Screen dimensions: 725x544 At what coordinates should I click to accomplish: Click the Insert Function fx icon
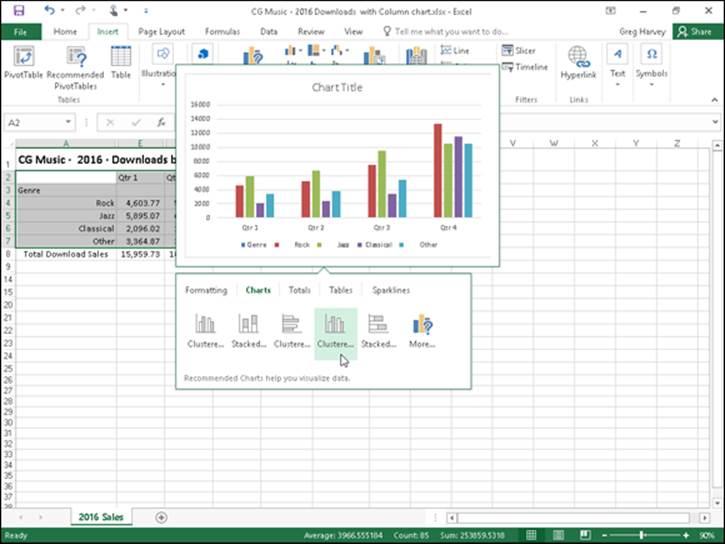click(x=161, y=122)
